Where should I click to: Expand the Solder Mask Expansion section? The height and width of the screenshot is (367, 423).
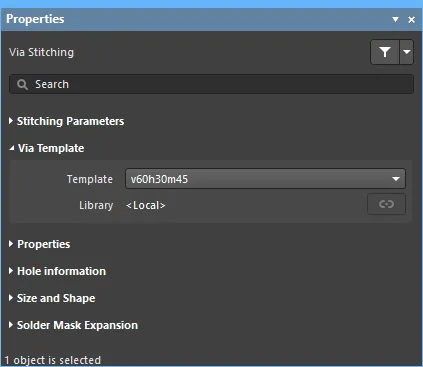[11, 325]
